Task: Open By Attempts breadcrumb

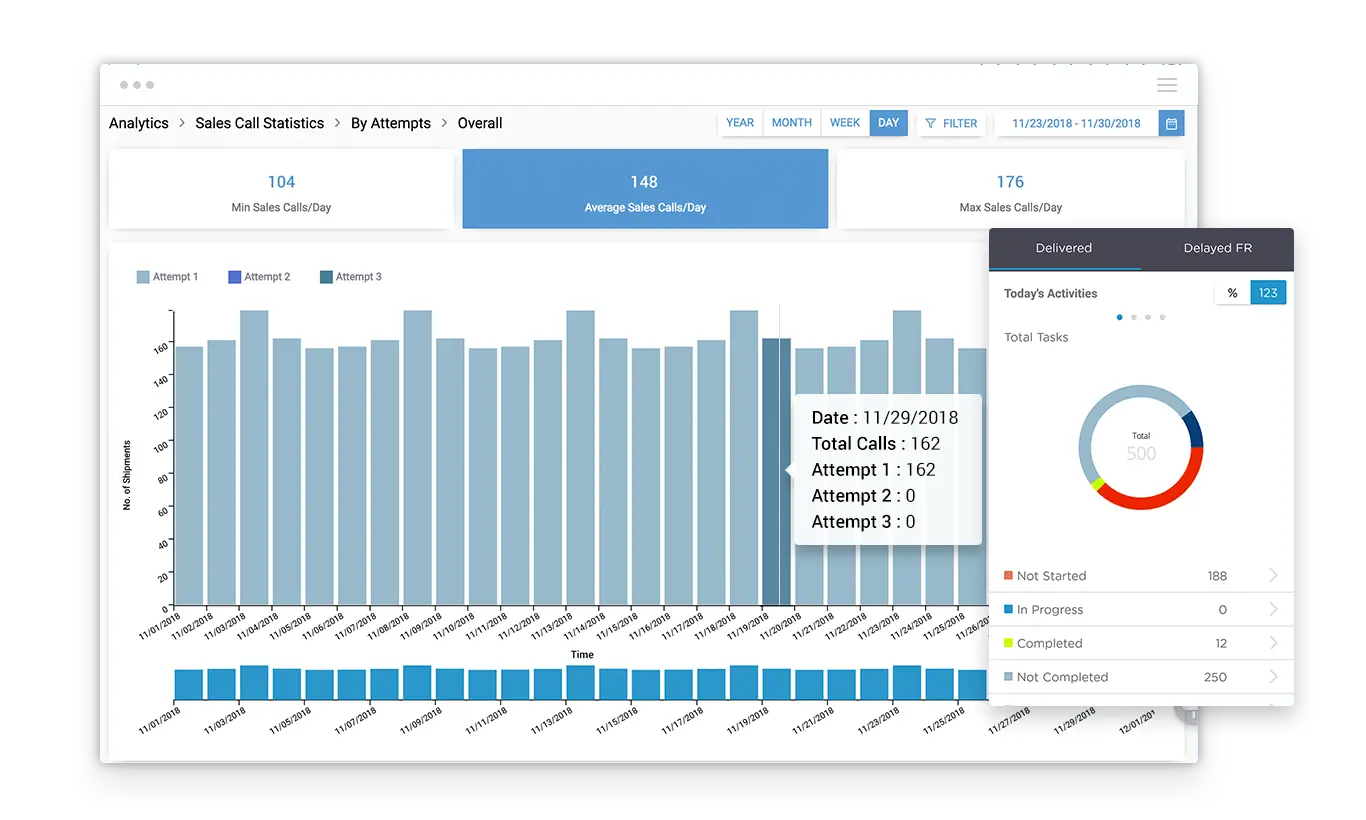Action: (391, 123)
